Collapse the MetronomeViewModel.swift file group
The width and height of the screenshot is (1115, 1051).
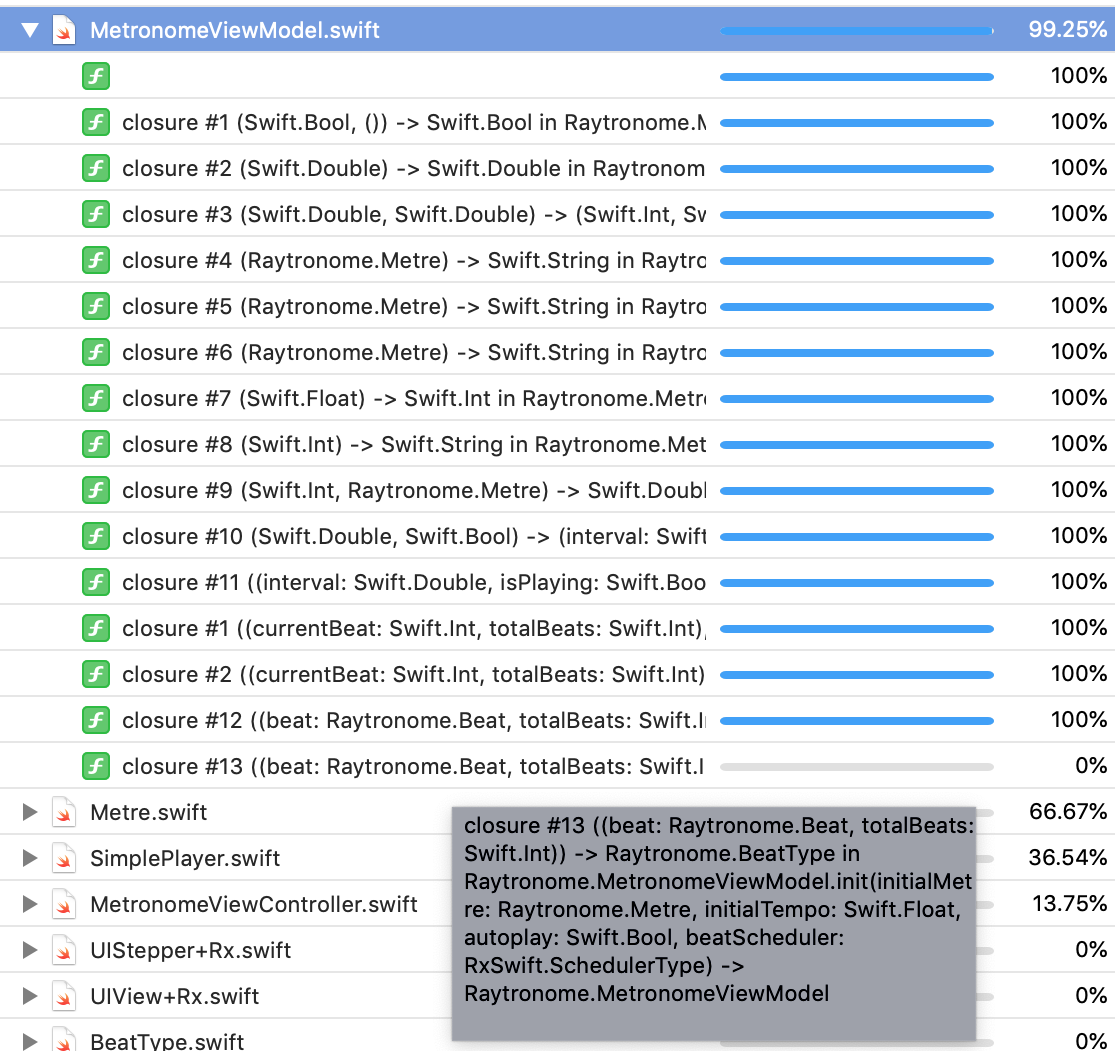30,31
